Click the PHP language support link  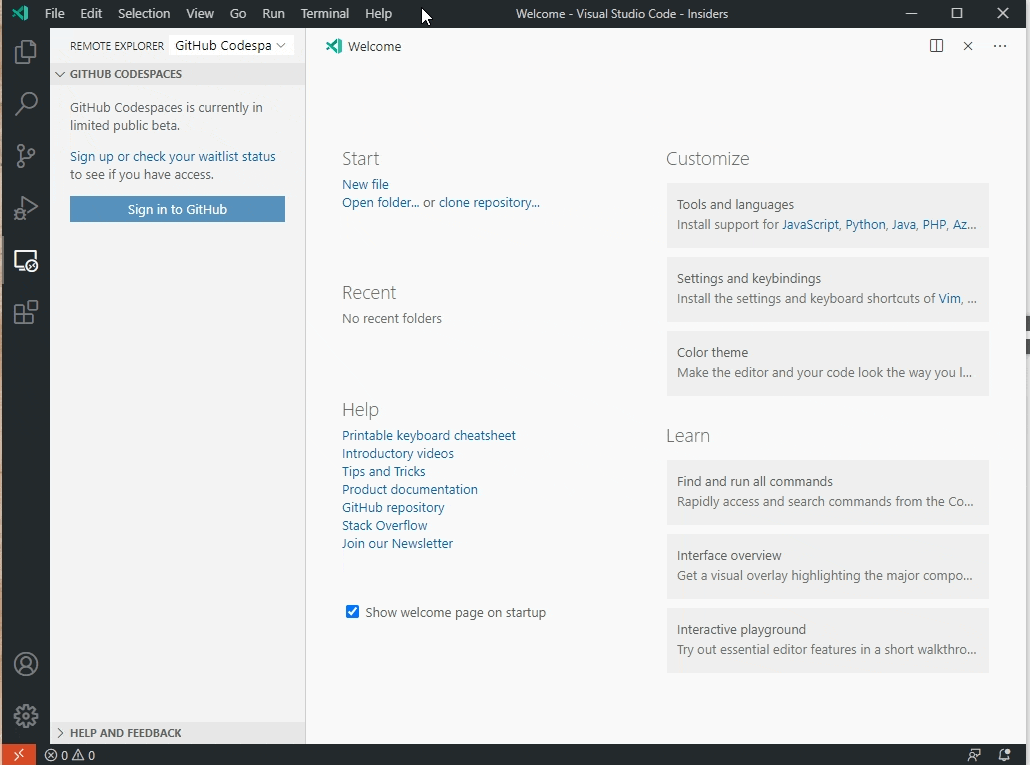click(934, 225)
